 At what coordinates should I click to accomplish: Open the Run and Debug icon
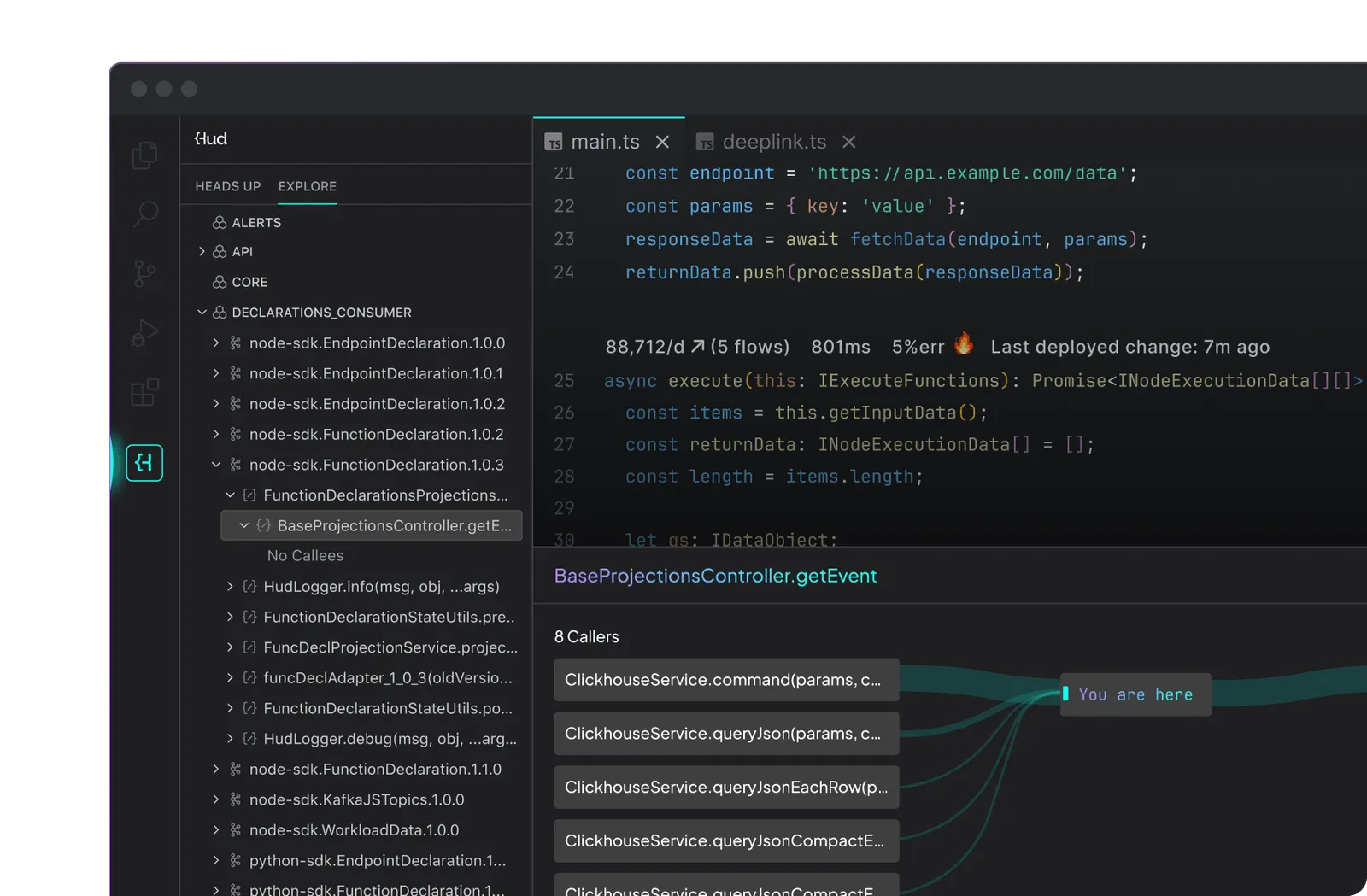point(145,333)
